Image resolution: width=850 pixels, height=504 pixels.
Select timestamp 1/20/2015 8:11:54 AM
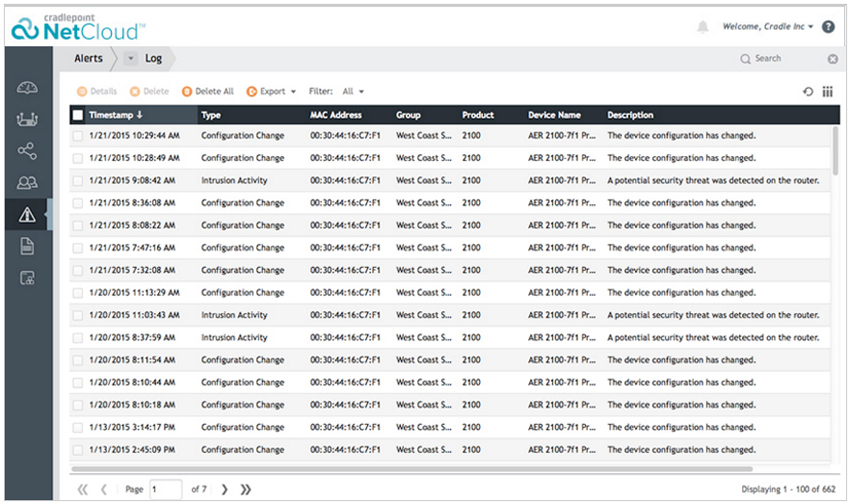[x=132, y=360]
